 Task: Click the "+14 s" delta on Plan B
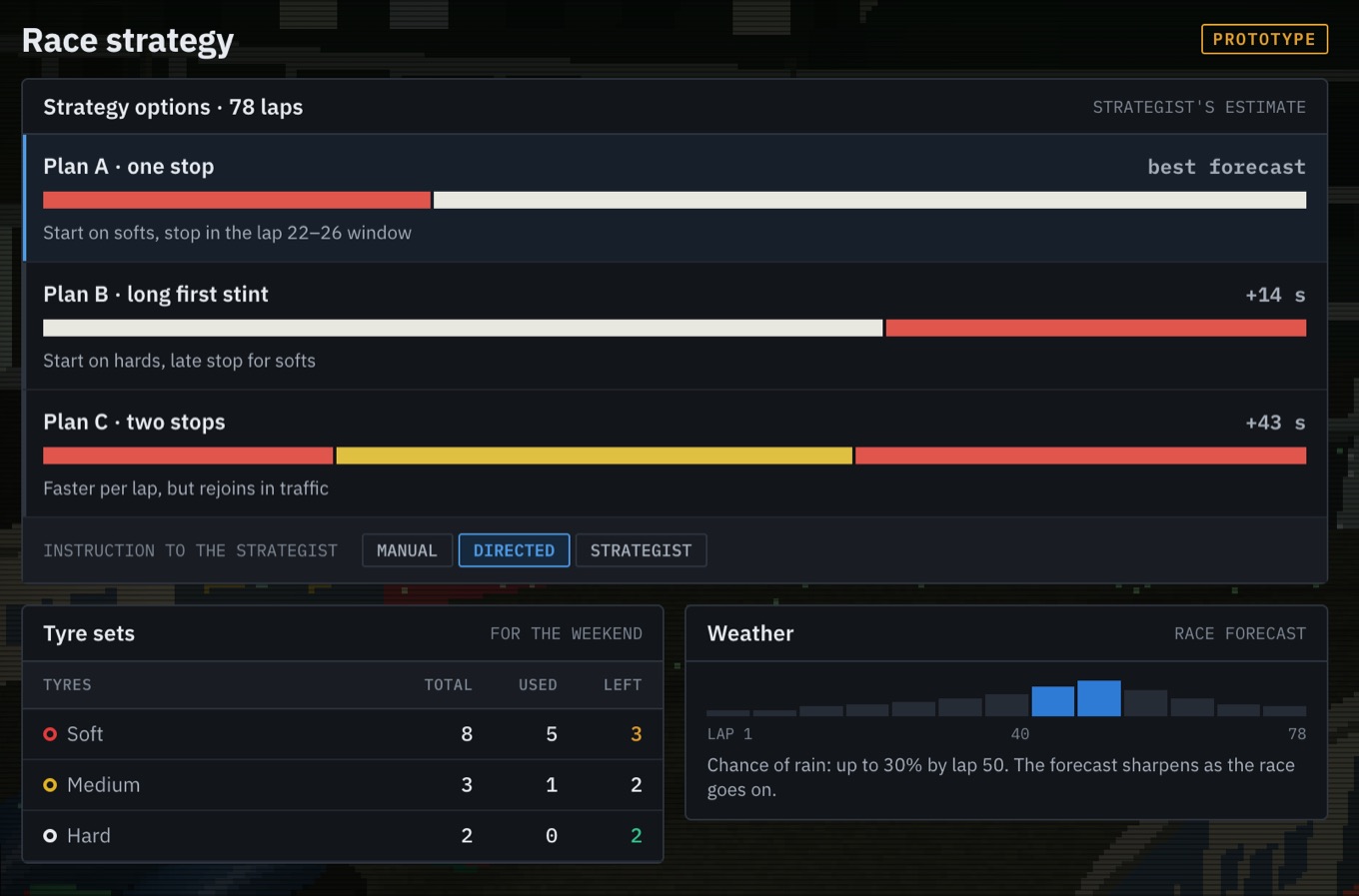(1275, 295)
